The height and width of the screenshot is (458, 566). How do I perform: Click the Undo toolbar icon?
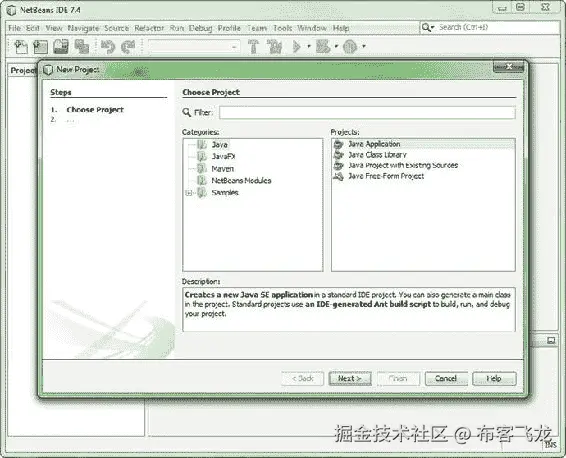pos(108,47)
